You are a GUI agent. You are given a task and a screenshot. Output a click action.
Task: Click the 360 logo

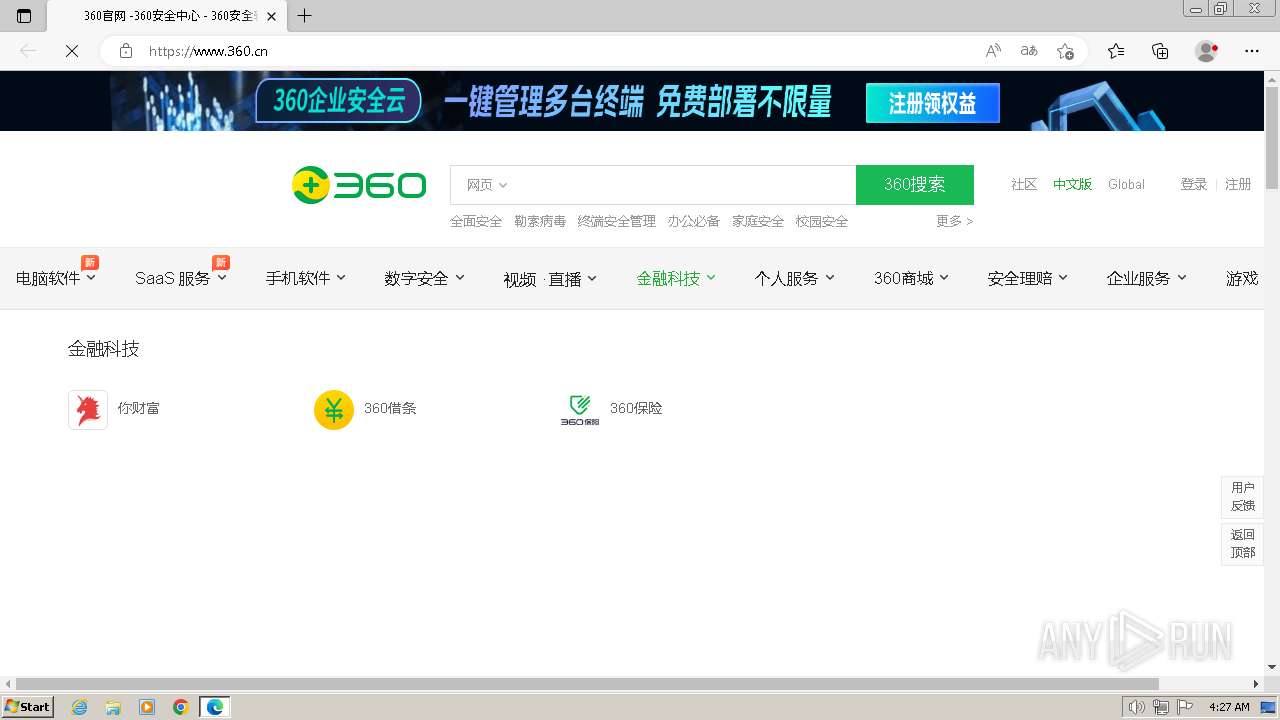click(359, 185)
